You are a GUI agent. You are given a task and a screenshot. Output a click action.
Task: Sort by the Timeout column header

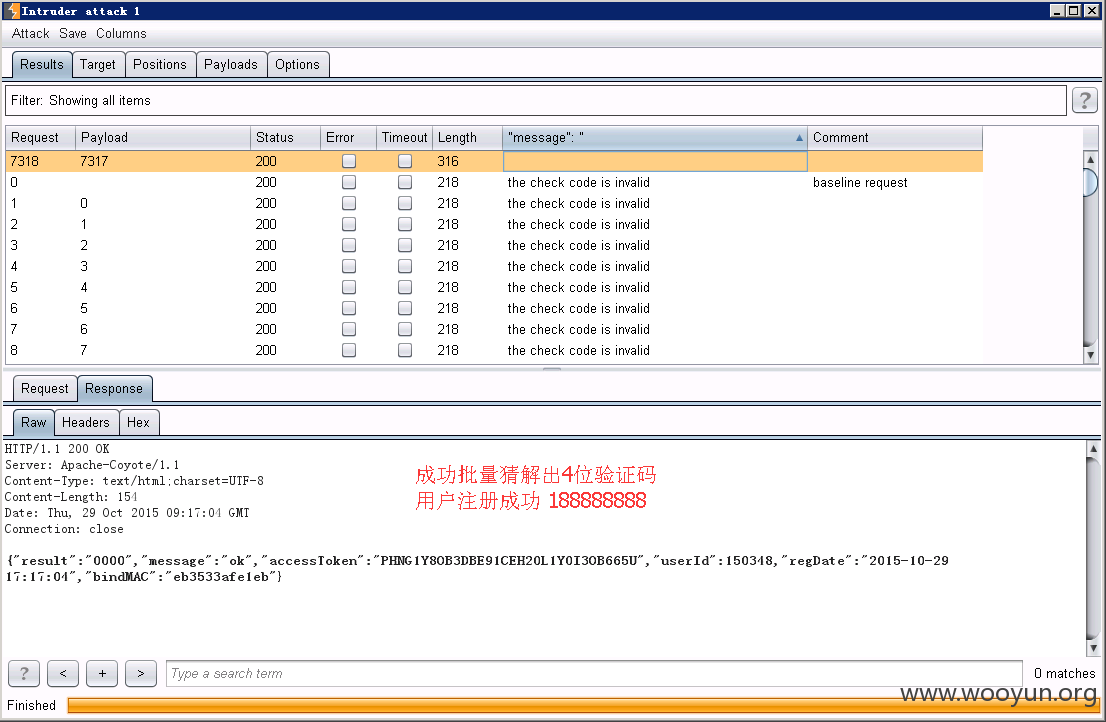click(404, 137)
